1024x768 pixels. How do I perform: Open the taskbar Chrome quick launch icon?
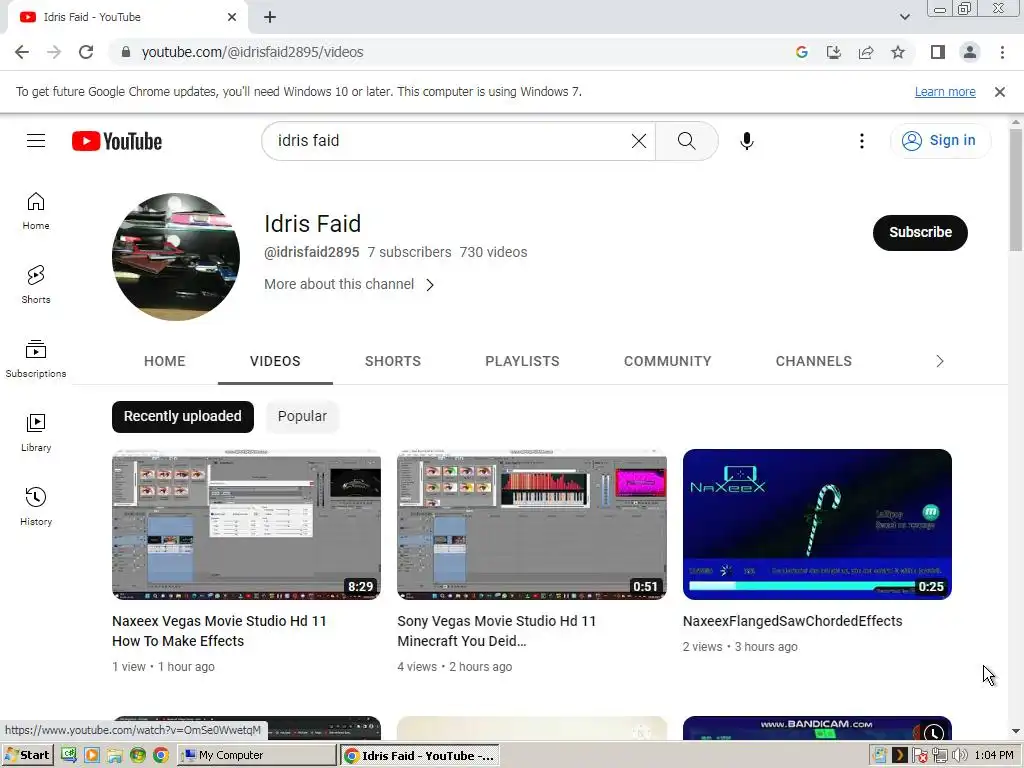161,755
